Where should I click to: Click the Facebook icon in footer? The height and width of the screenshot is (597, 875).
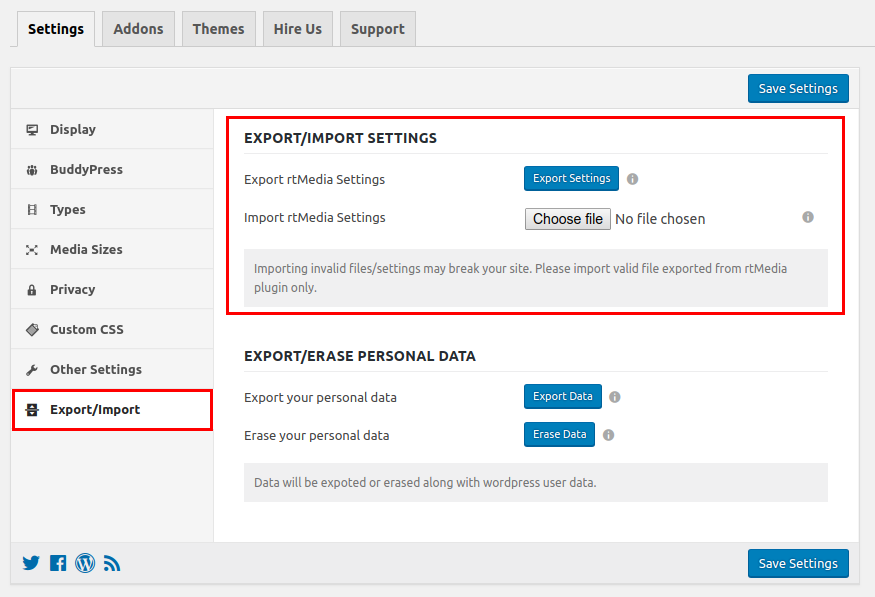tap(58, 563)
